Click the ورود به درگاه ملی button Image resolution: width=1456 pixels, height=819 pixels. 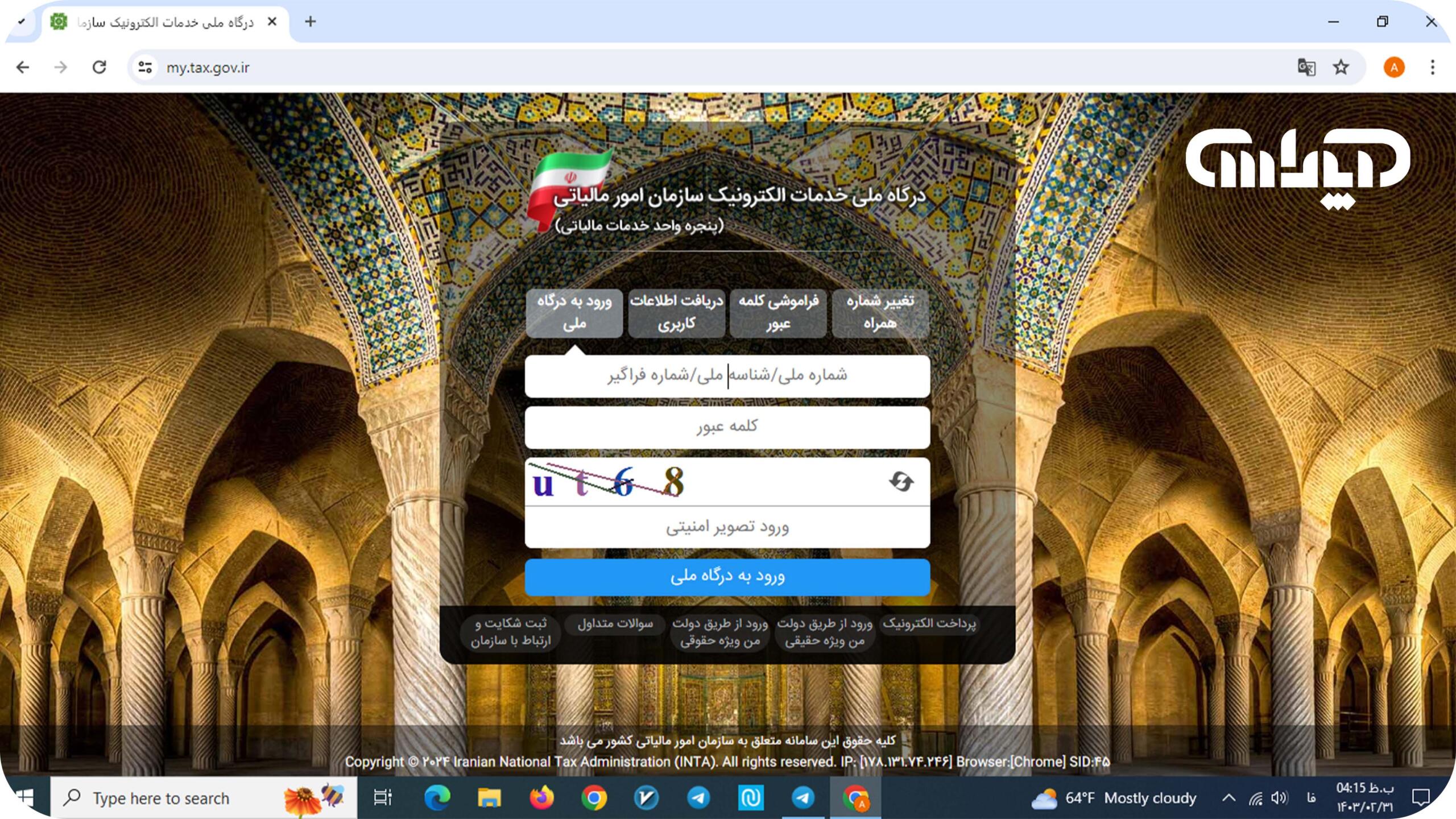(727, 576)
